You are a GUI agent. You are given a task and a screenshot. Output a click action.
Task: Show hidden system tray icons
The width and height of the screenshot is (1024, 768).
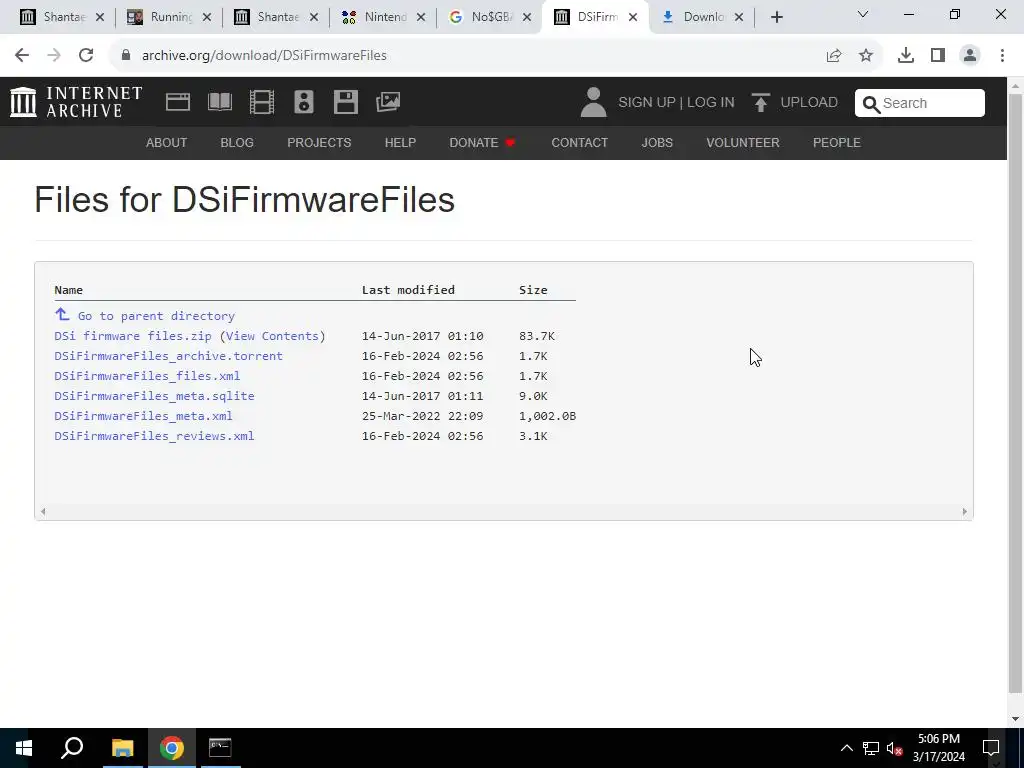tap(846, 748)
